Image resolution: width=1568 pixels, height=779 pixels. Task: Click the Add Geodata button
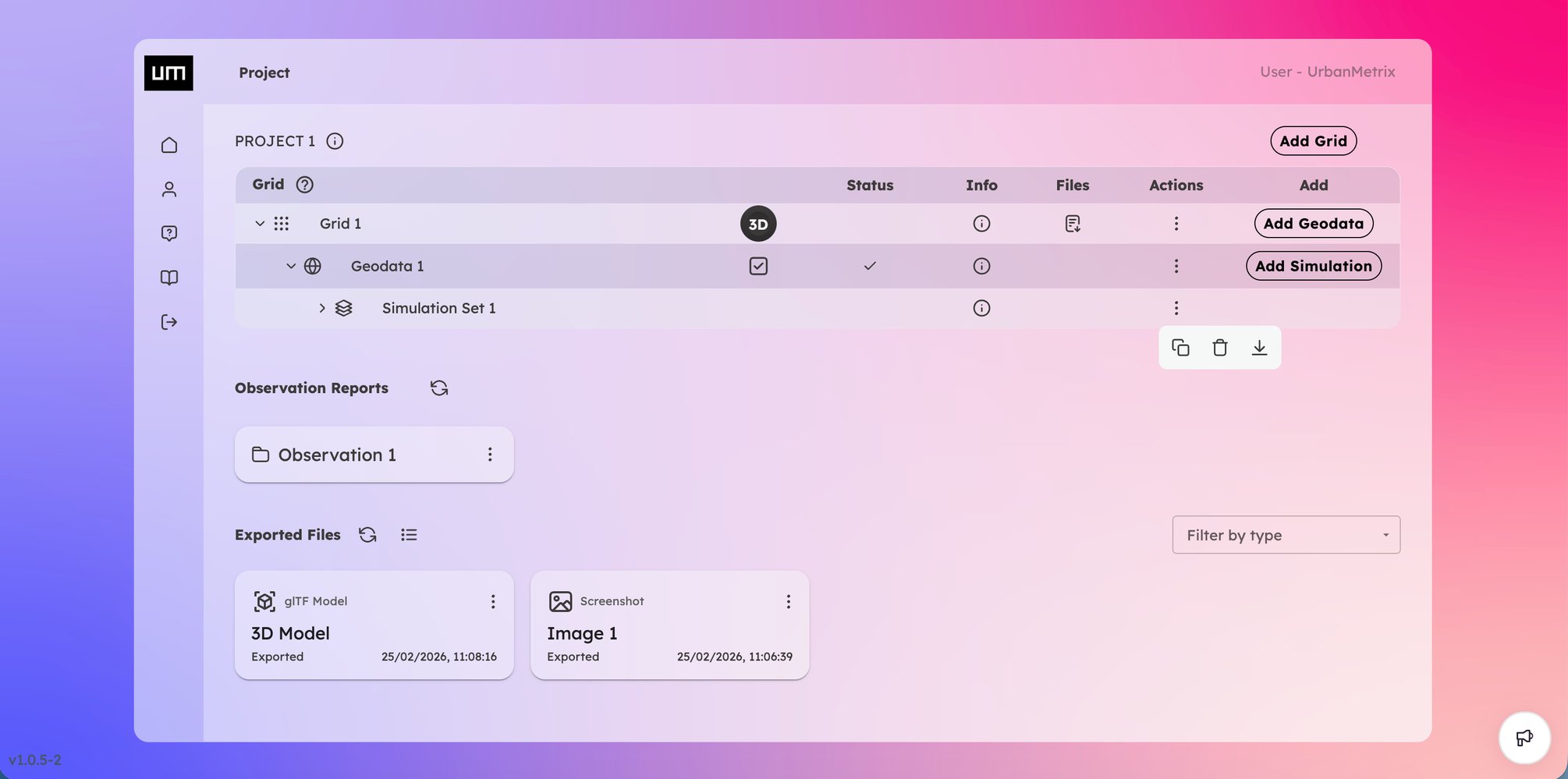pyautogui.click(x=1314, y=224)
